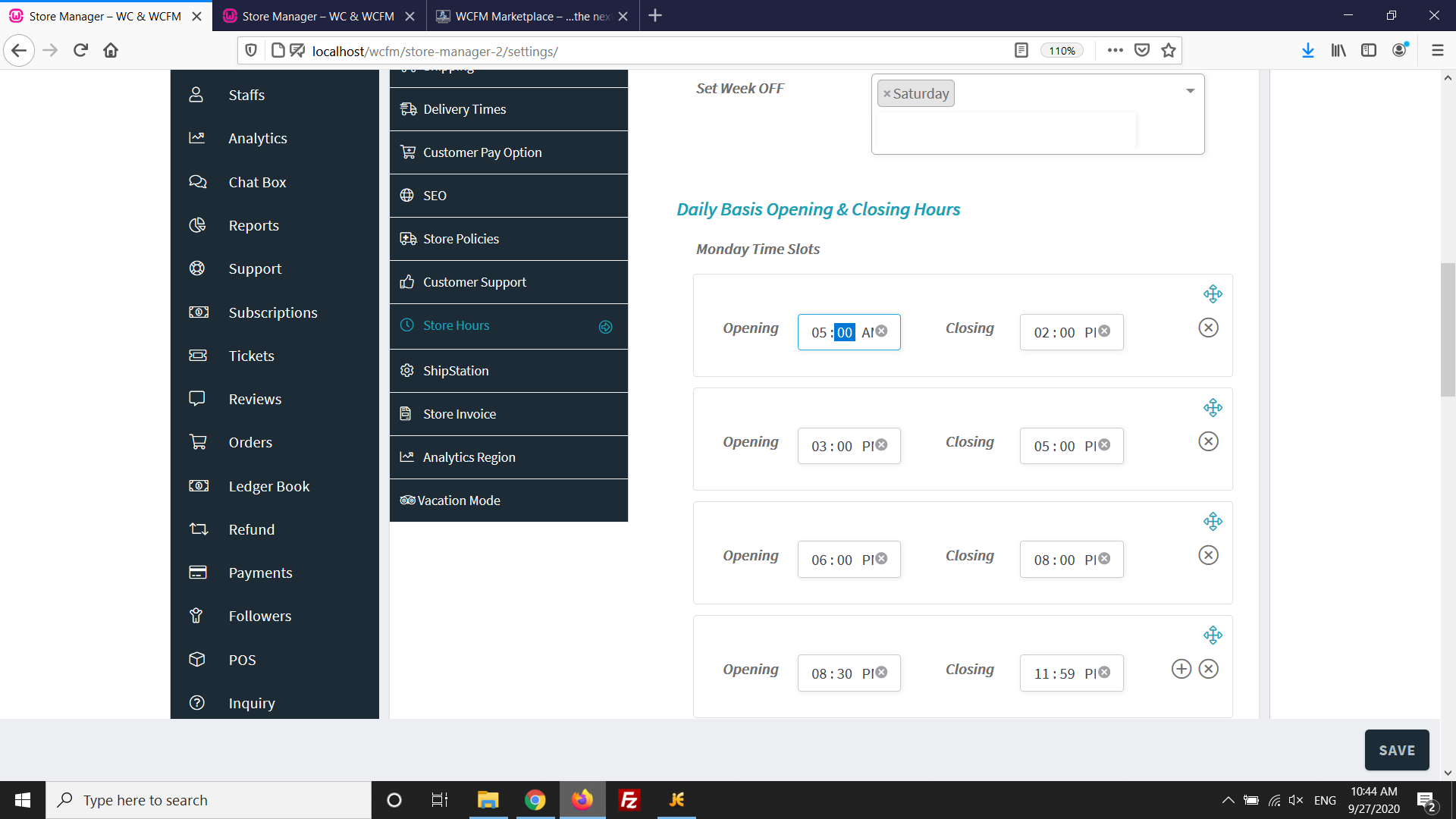Open SEO settings tab

(509, 196)
